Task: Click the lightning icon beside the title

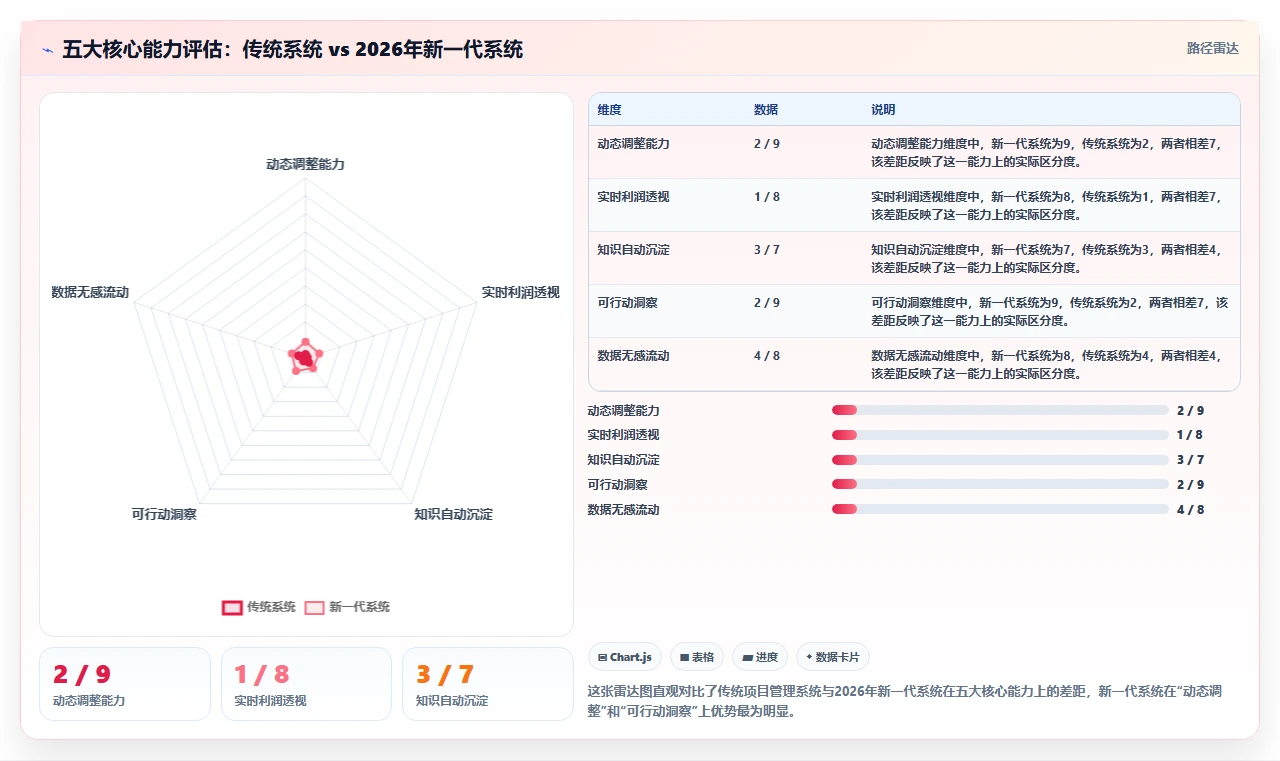Action: pos(48,50)
